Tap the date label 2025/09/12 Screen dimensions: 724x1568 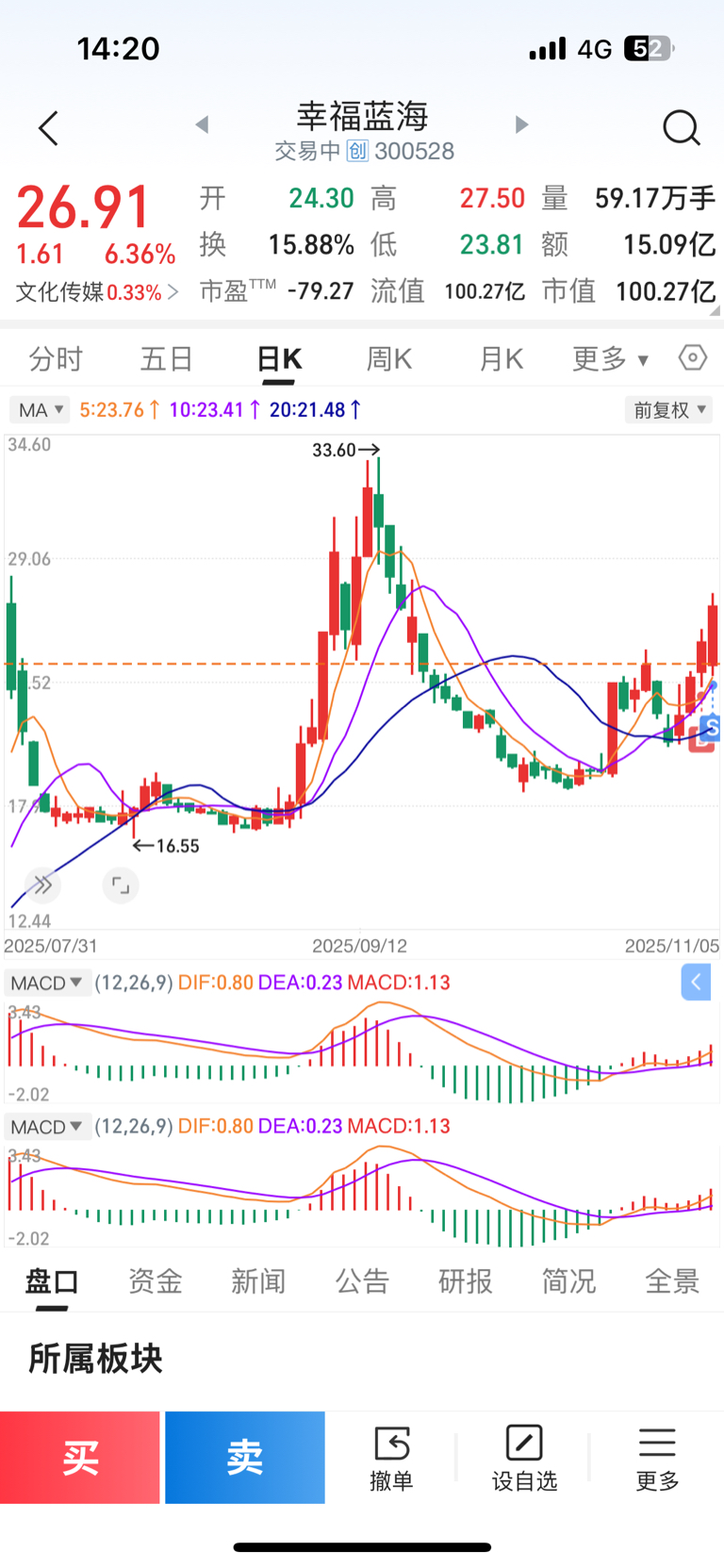pyautogui.click(x=360, y=946)
